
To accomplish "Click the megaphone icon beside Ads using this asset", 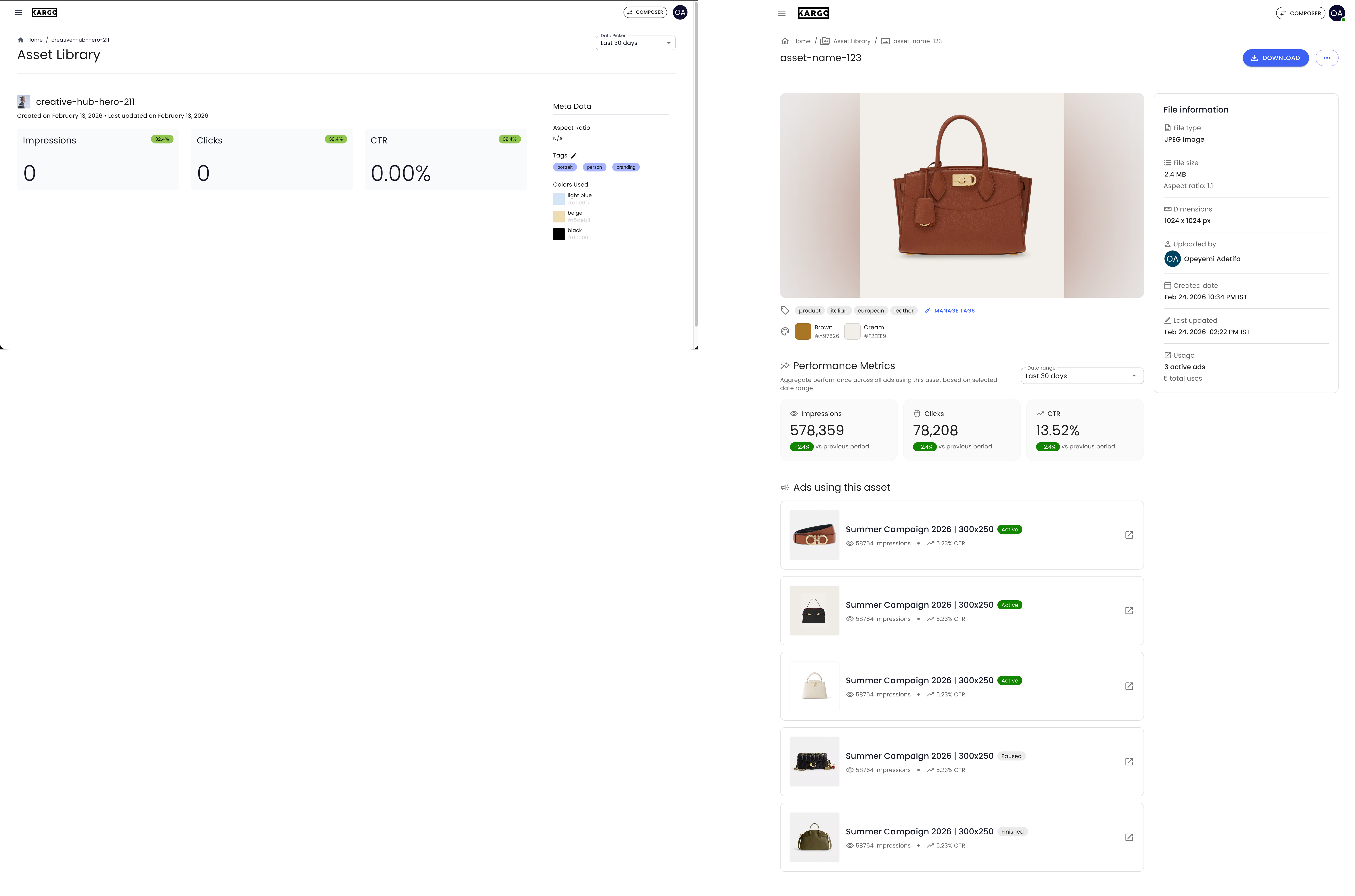I will [785, 487].
